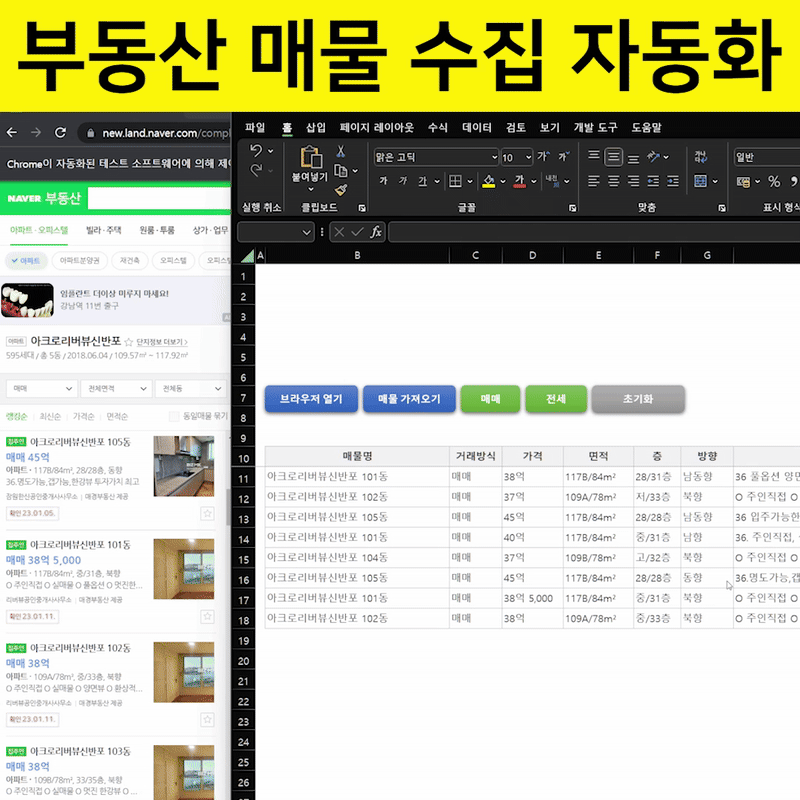The height and width of the screenshot is (800, 800).
Task: Open the 데이터 ribbon tab
Action: 476,128
